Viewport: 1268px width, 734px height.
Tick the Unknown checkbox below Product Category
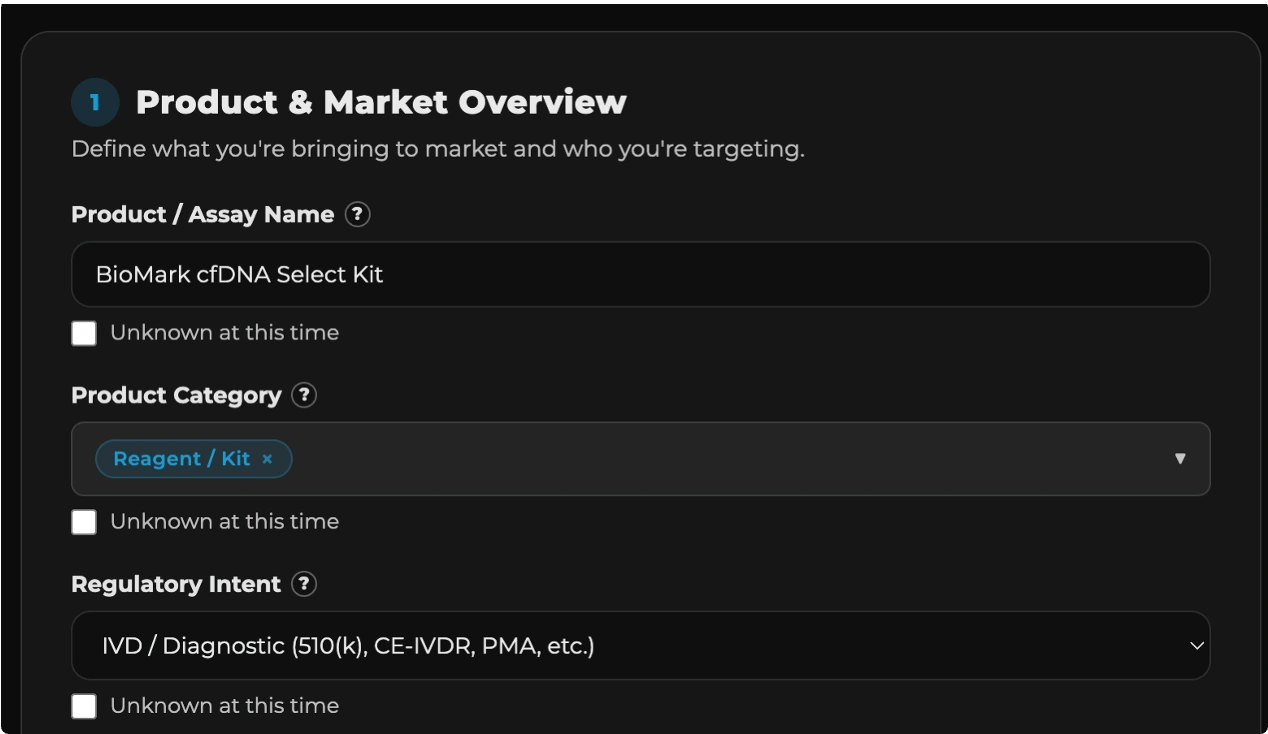(x=84, y=522)
